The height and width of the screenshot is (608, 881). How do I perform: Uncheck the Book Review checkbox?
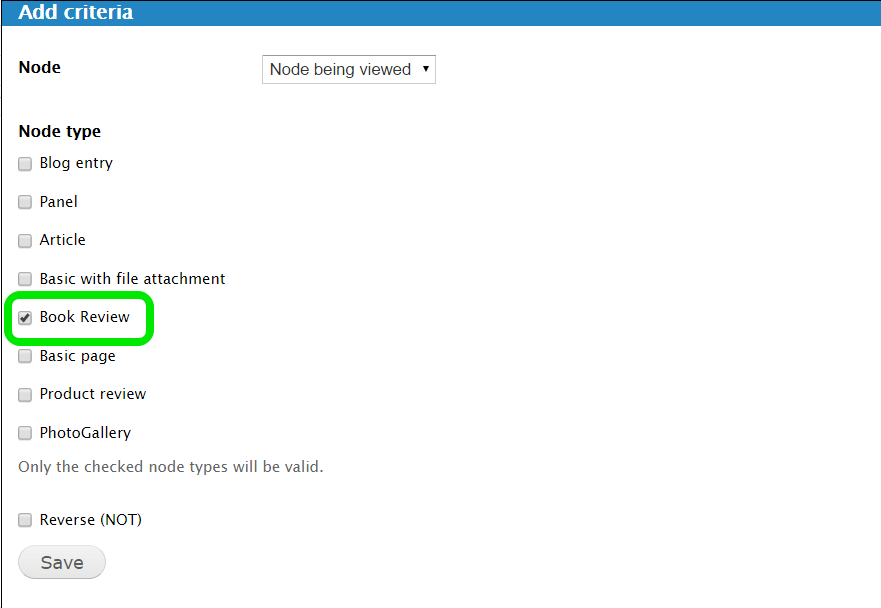25,317
